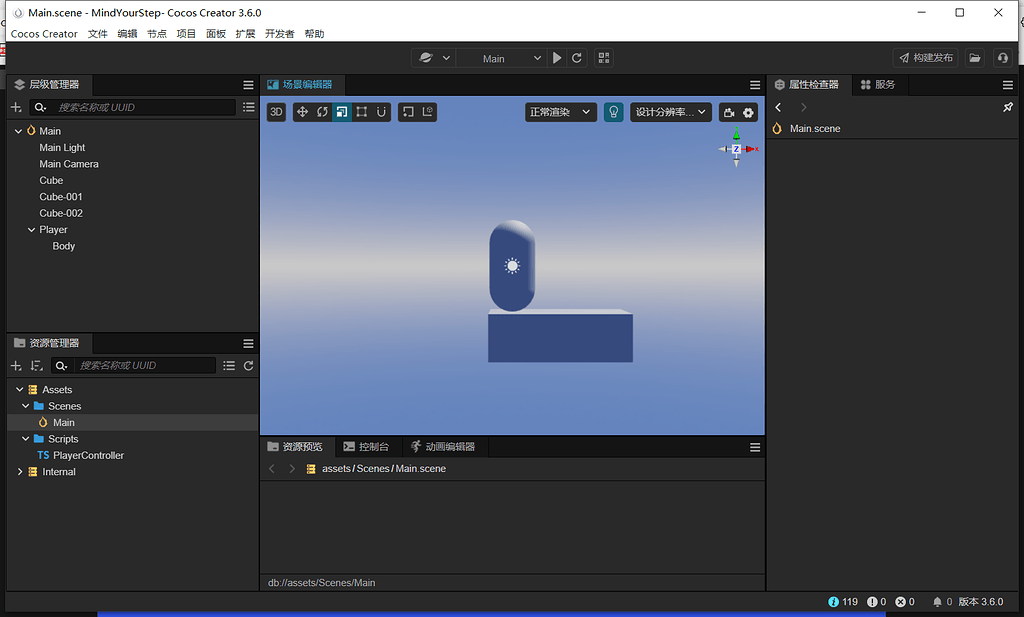The height and width of the screenshot is (617, 1024).
Task: Switch scene view to 3D mode
Action: point(277,112)
